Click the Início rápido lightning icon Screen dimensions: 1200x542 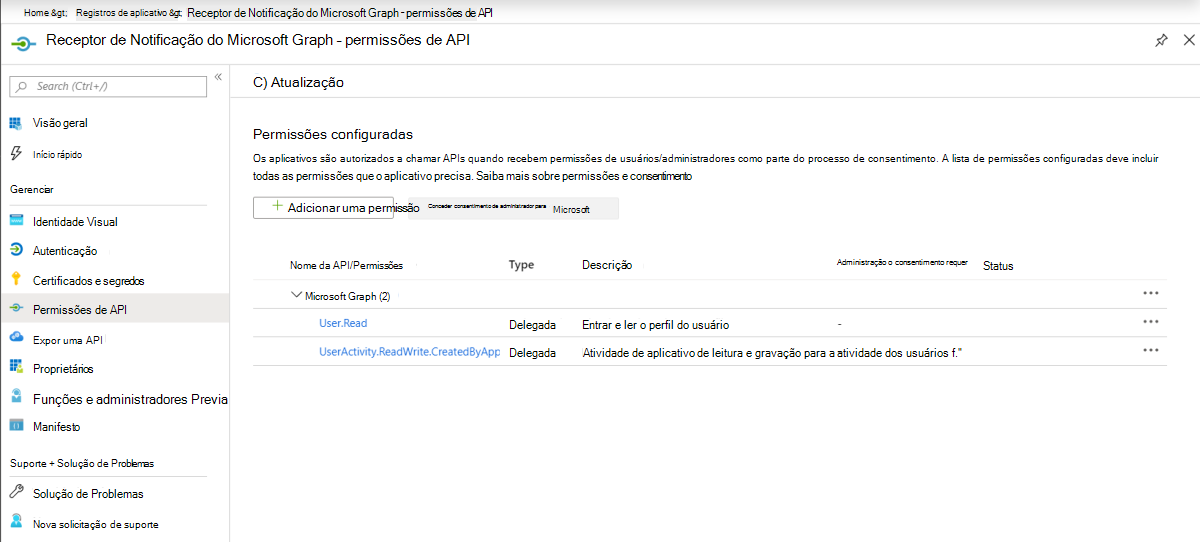(x=16, y=154)
